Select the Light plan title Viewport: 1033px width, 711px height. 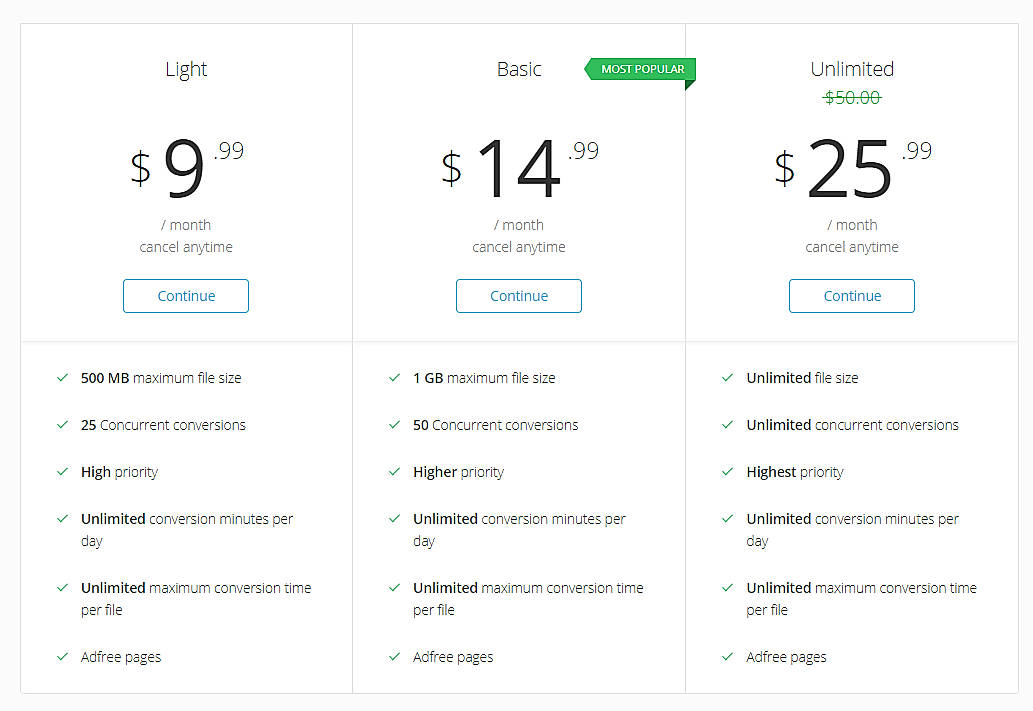point(186,69)
